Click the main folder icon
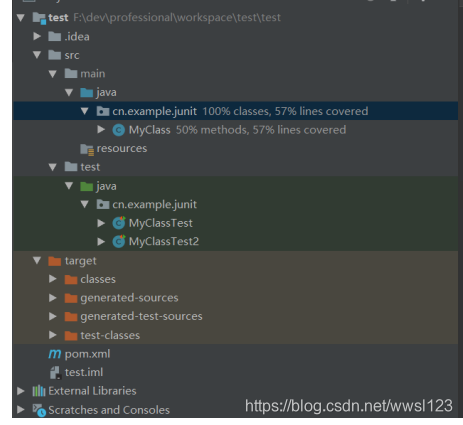This screenshot has height=425, width=463. pyautogui.click(x=71, y=73)
